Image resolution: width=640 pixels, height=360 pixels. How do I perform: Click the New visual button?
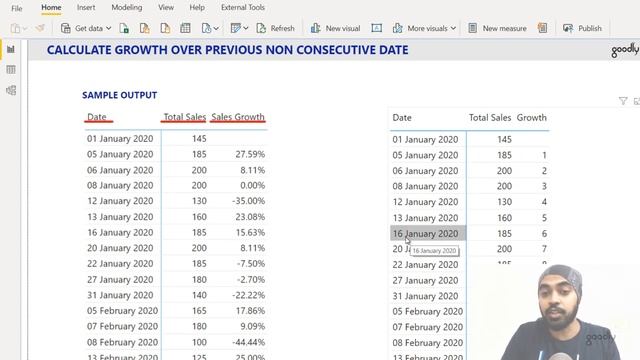tap(336, 28)
